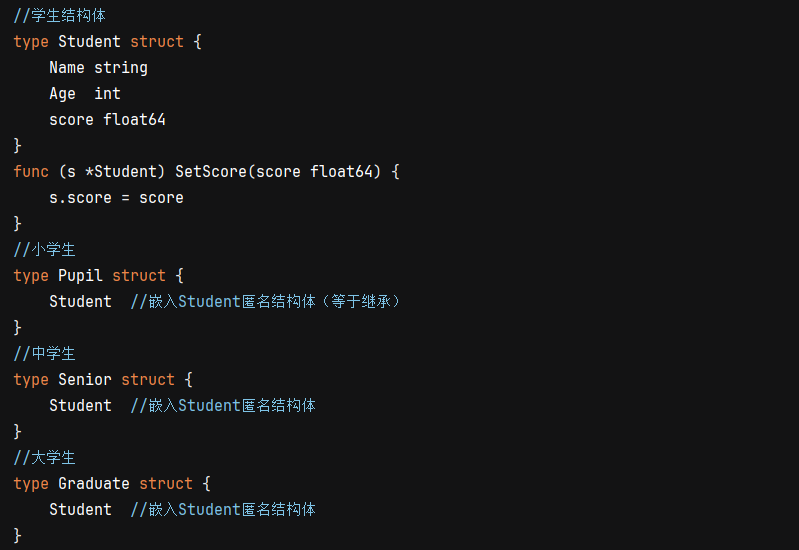Click the Graduate type name

click(94, 484)
